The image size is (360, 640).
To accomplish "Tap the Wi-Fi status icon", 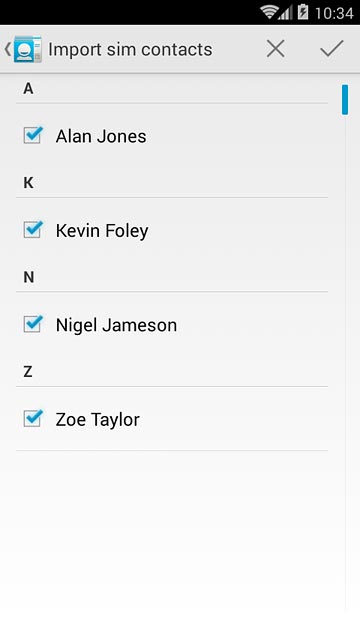I will click(x=269, y=12).
